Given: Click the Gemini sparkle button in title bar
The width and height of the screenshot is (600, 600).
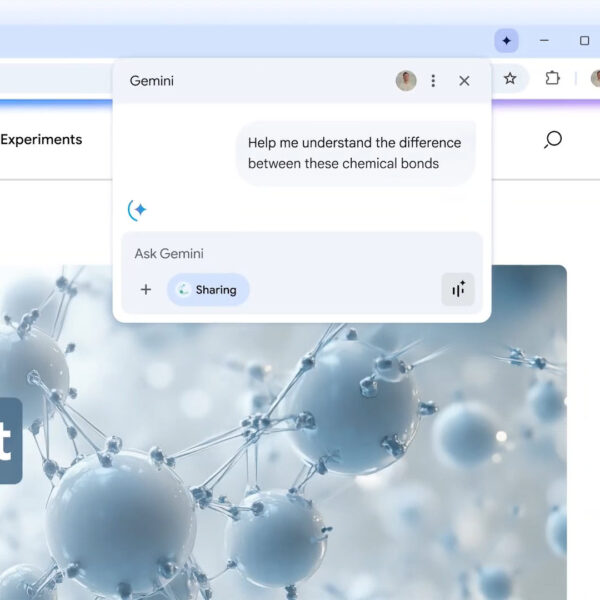Looking at the screenshot, I should click(506, 41).
